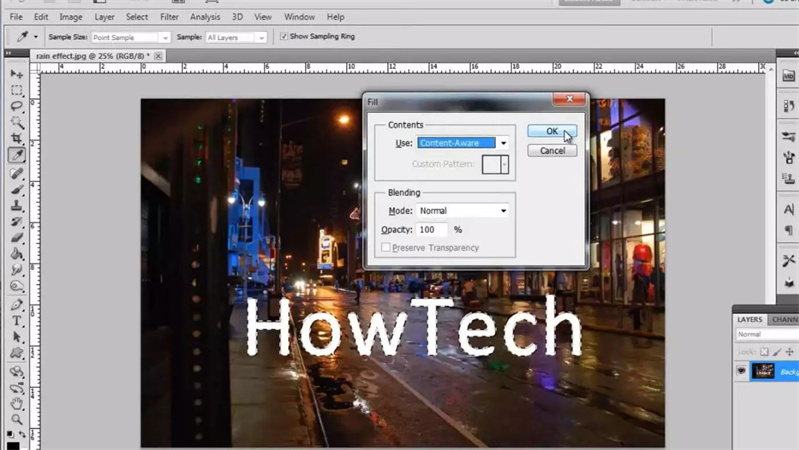This screenshot has height=450, width=799.
Task: Select the Rectangular Marquee tool
Action: pyautogui.click(x=17, y=90)
